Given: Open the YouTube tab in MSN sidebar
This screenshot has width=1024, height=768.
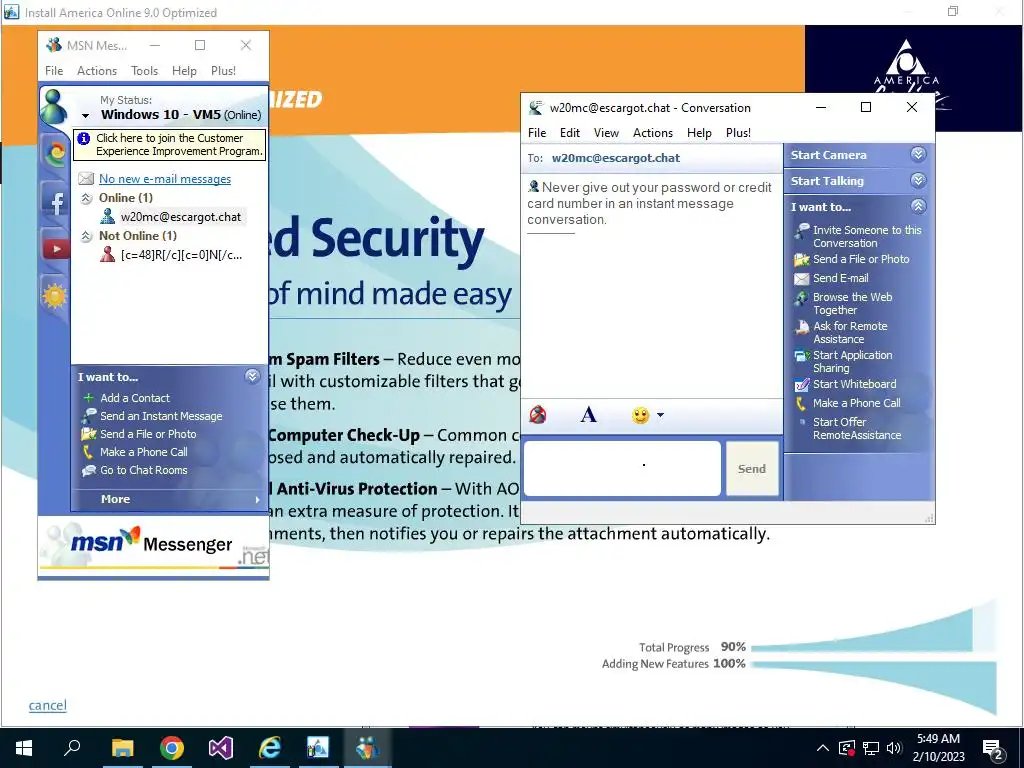Looking at the screenshot, I should [x=56, y=249].
